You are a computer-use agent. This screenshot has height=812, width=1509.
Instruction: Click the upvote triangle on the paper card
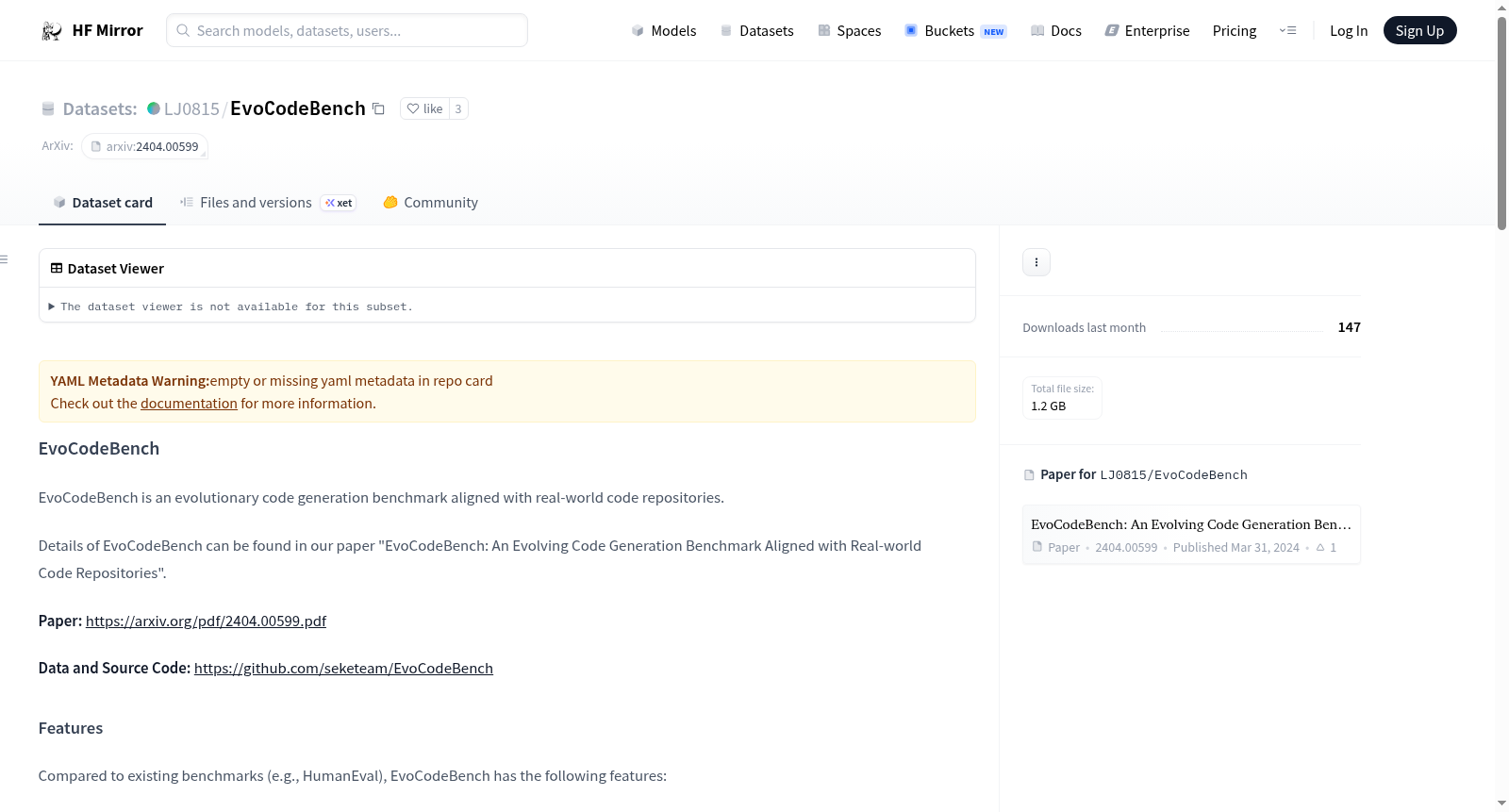point(1320,547)
